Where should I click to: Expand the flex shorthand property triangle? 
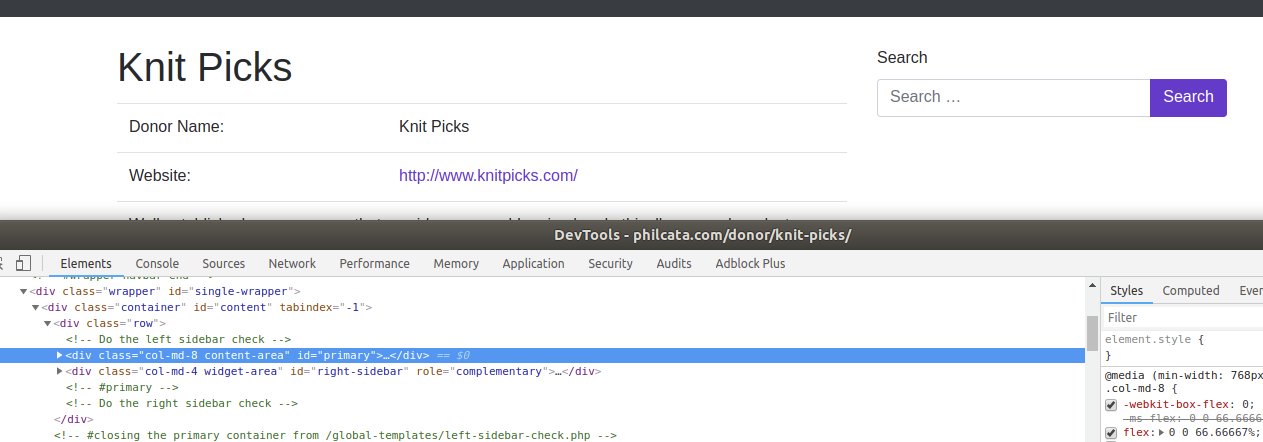click(x=1161, y=433)
